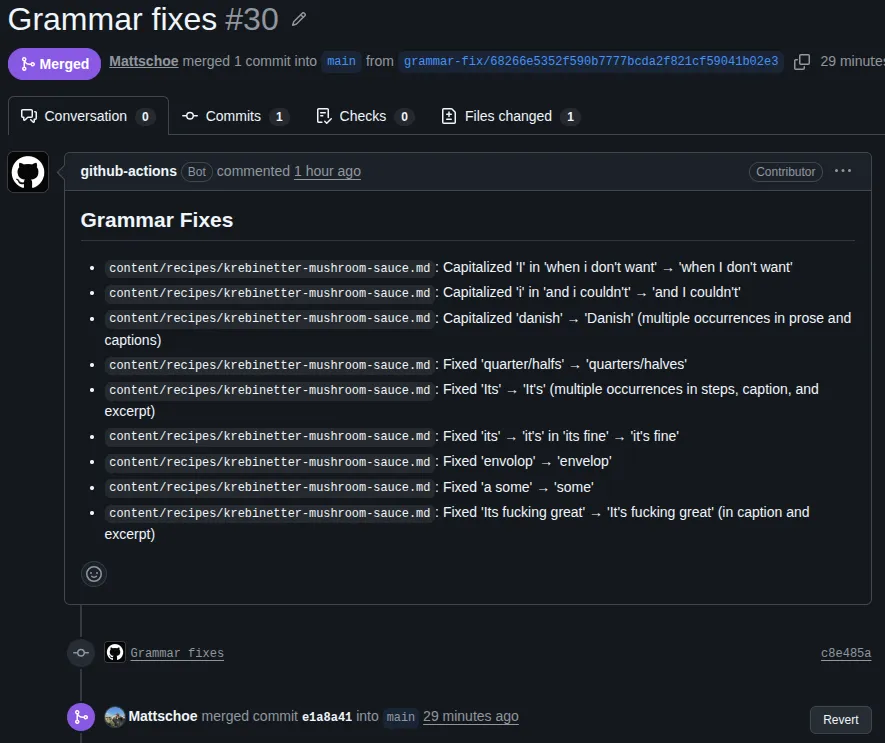
Task: Click Mattschoe name in the merge event
Action: [x=163, y=716]
